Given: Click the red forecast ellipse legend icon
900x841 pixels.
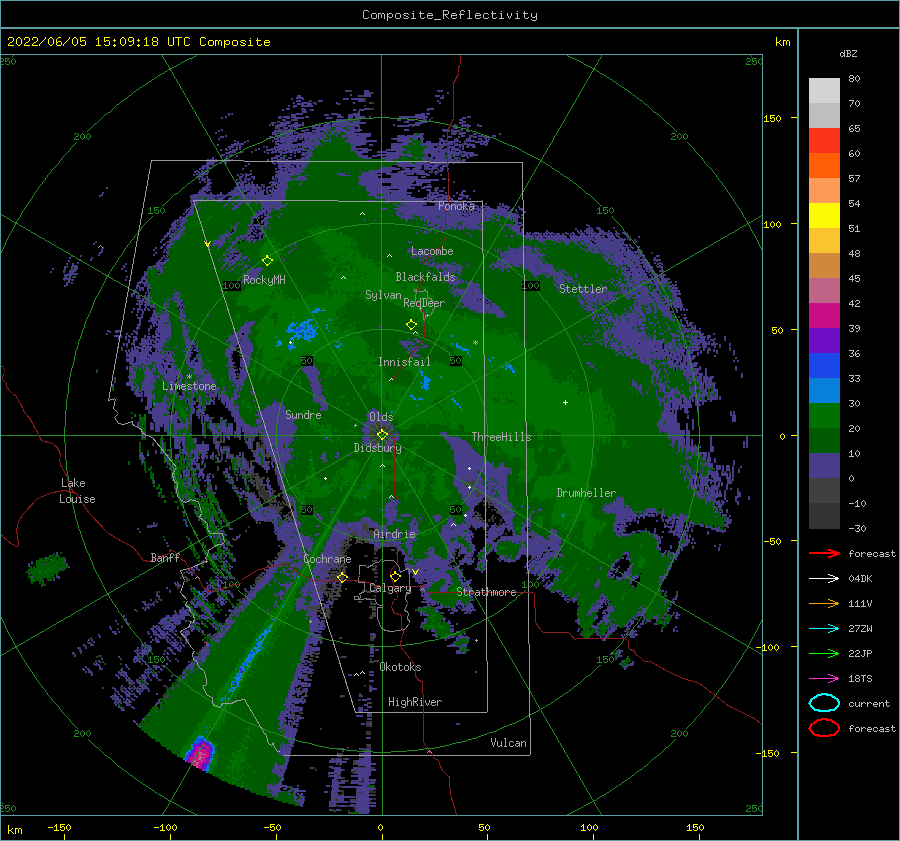Looking at the screenshot, I should pyautogui.click(x=824, y=728).
